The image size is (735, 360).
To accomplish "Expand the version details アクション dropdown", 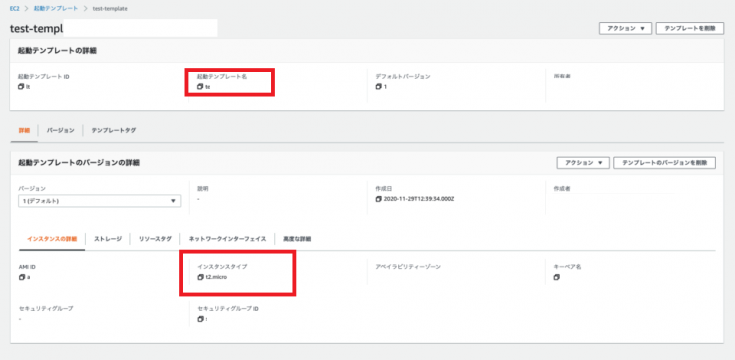I will pos(583,163).
